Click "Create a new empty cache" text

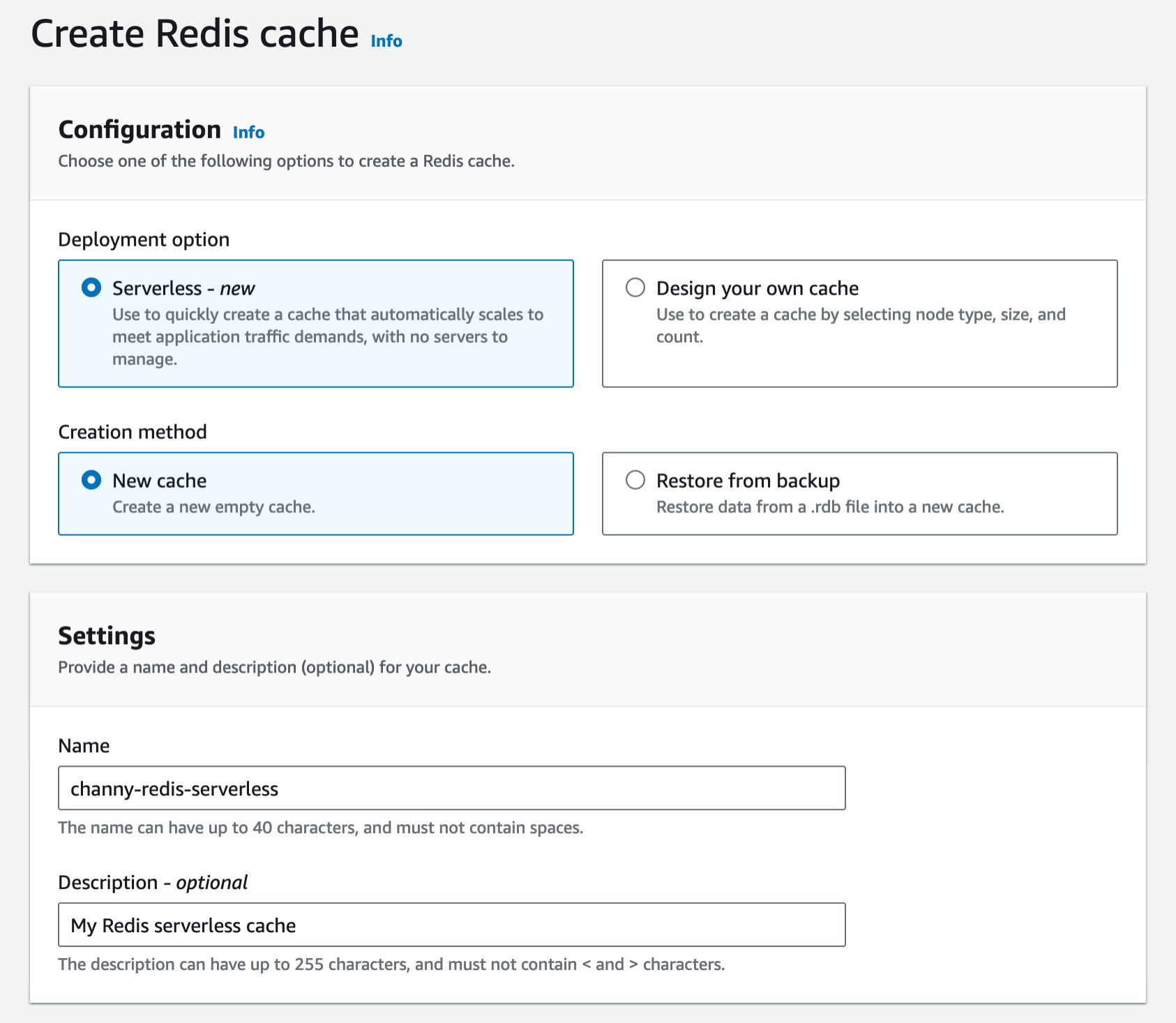coord(213,507)
